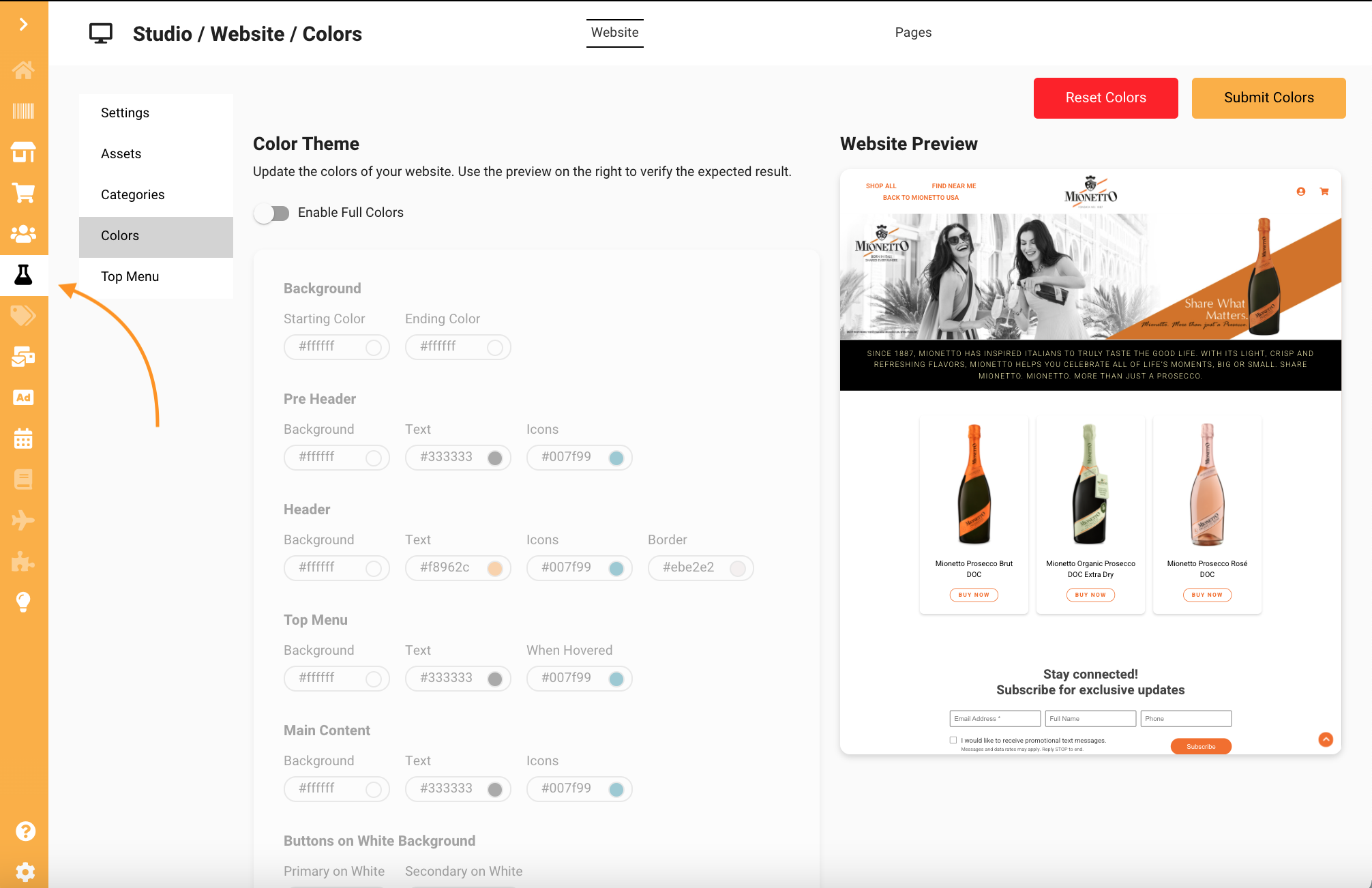Open the Home icon in sidebar

point(24,70)
